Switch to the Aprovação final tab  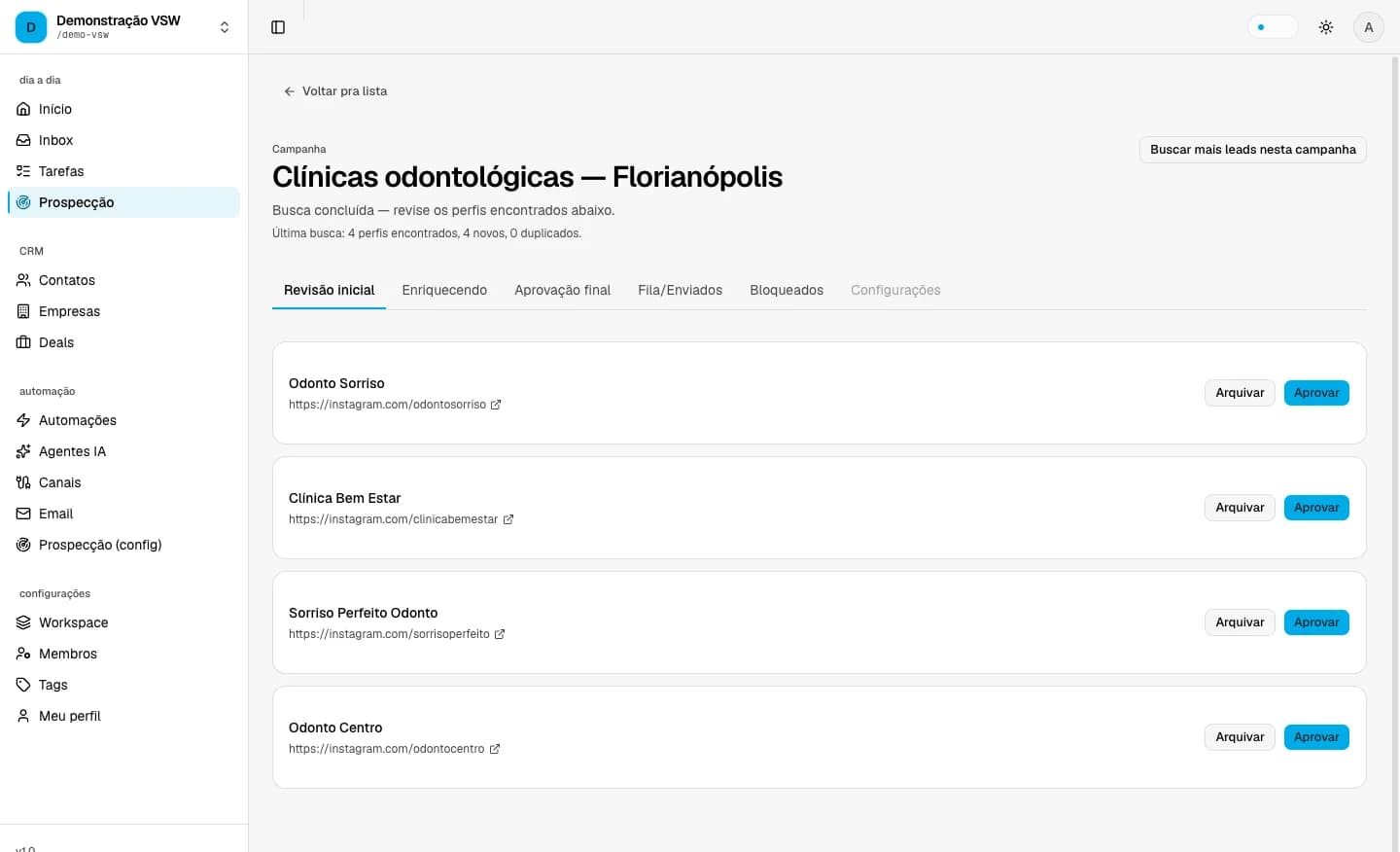coord(562,290)
